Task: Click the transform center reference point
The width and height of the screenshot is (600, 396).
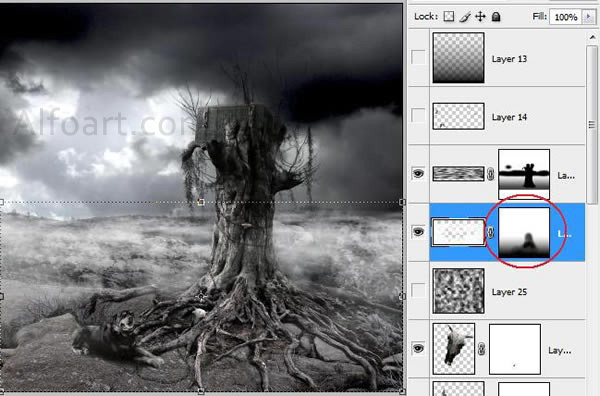Action: (x=201, y=296)
